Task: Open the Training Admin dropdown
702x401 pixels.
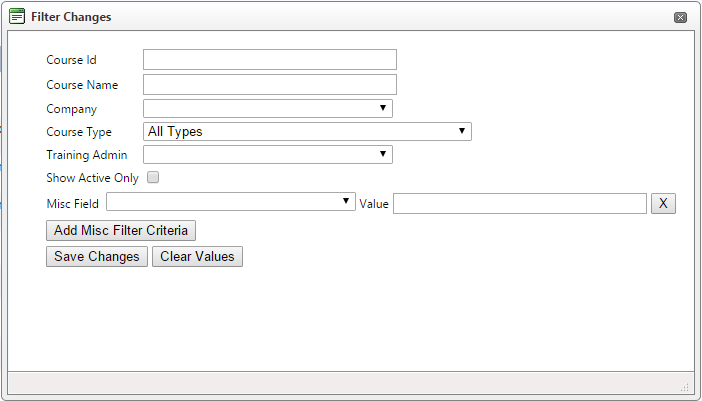Action: coord(268,154)
